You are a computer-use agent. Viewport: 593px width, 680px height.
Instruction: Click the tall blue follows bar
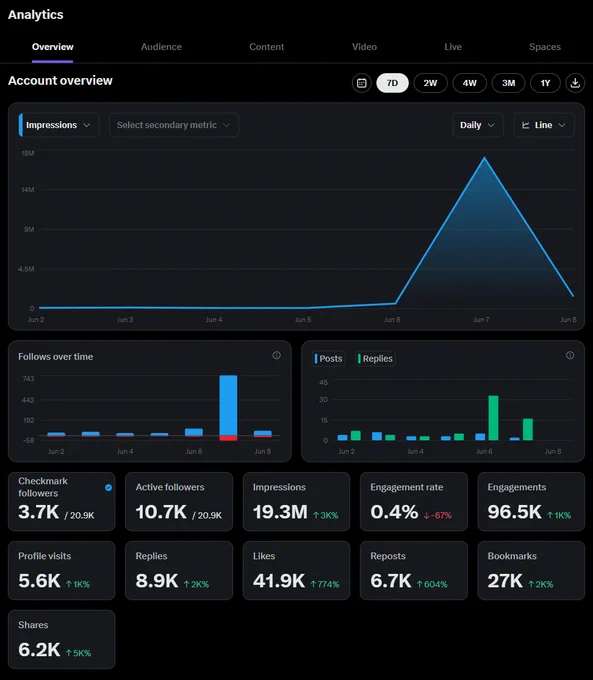[228, 405]
